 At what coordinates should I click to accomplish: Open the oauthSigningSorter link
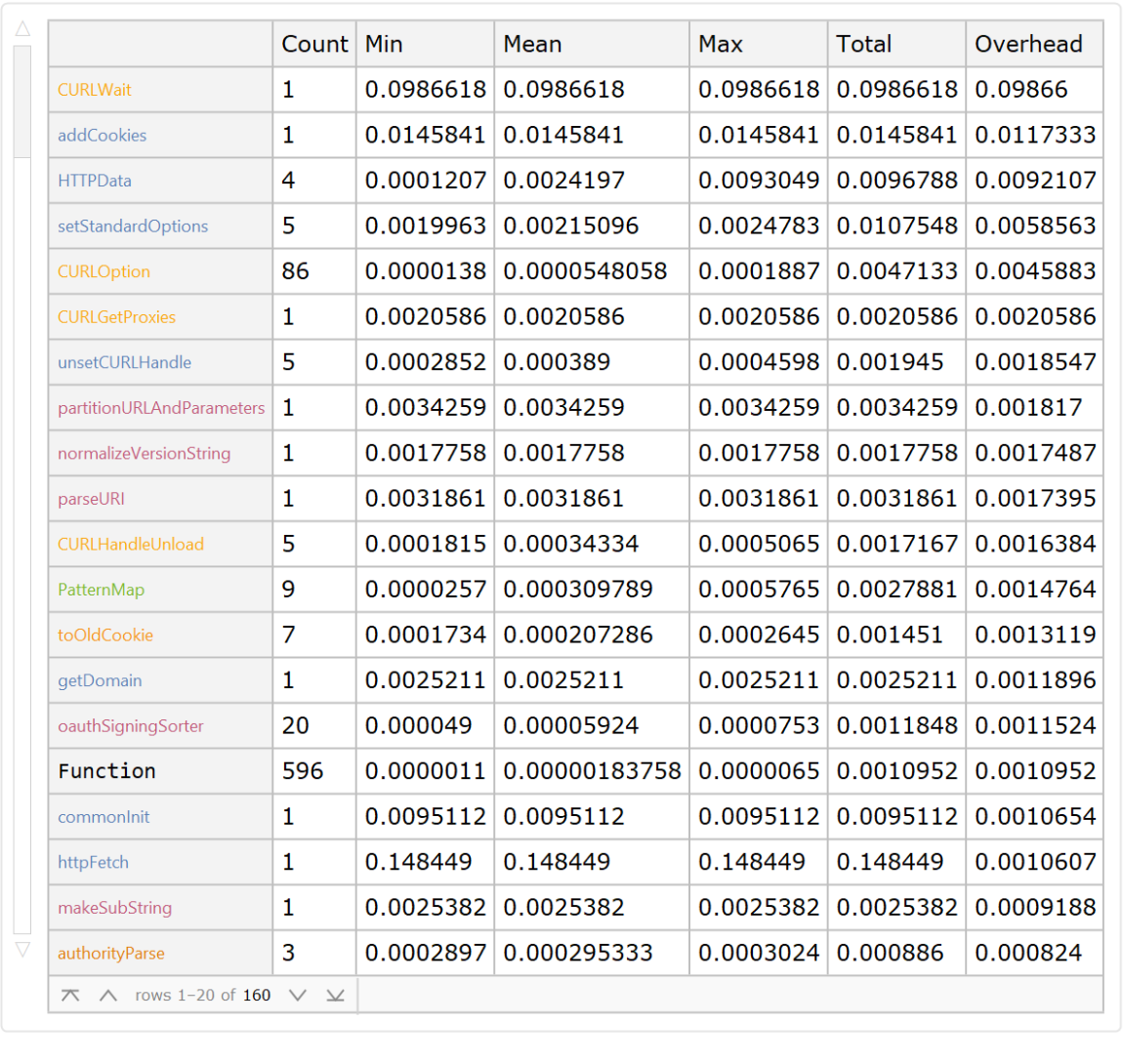click(x=131, y=726)
